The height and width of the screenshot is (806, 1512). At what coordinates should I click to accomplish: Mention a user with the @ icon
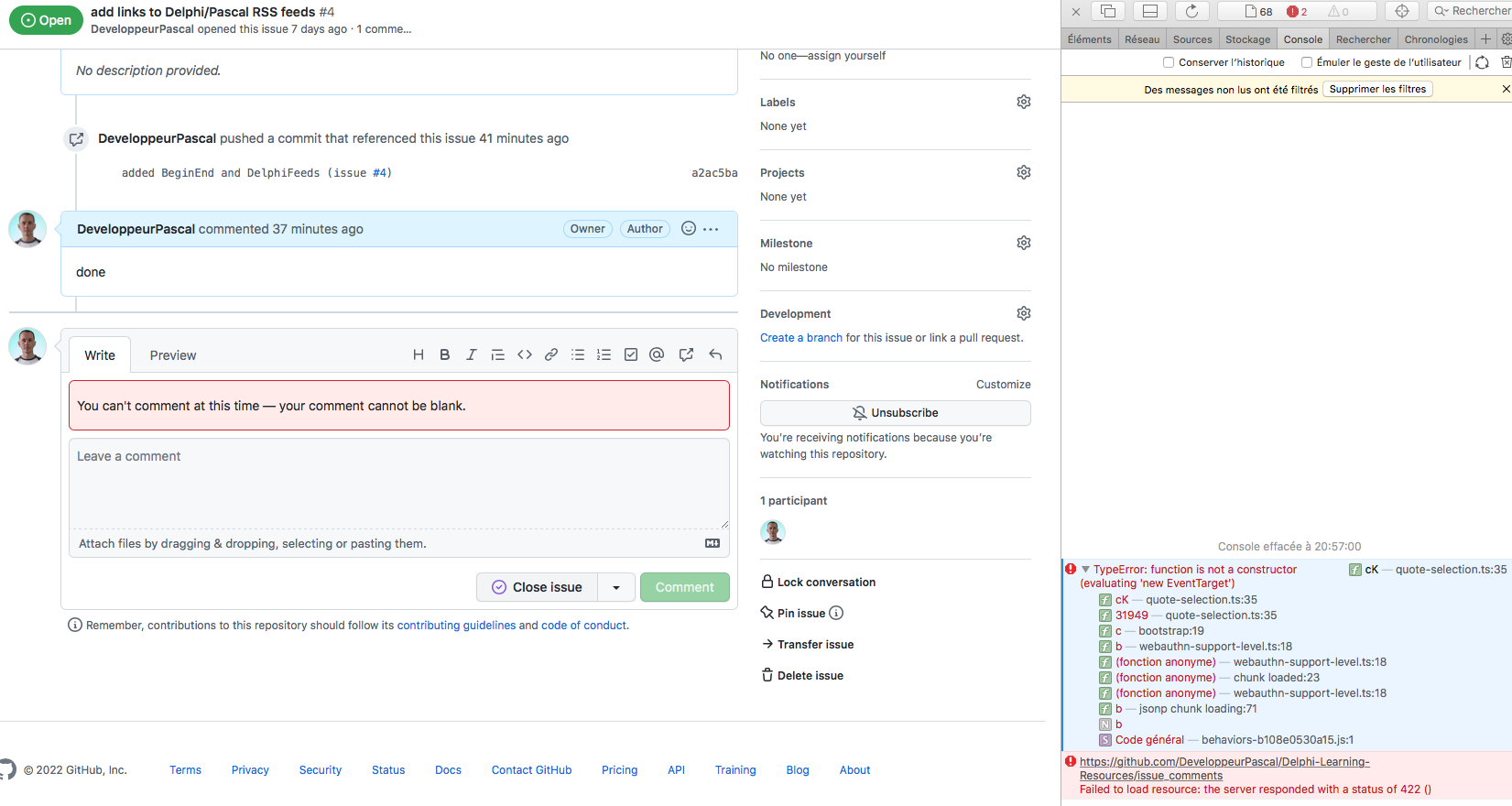[657, 355]
